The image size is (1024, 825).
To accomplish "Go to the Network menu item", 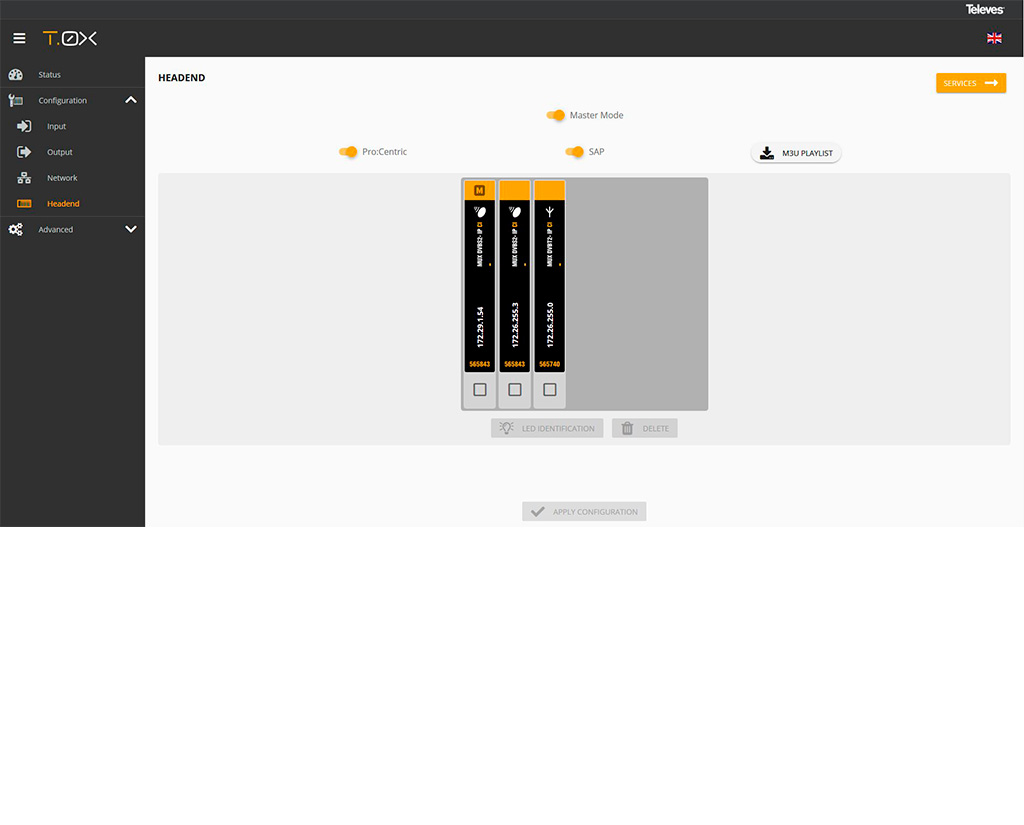I will (62, 178).
